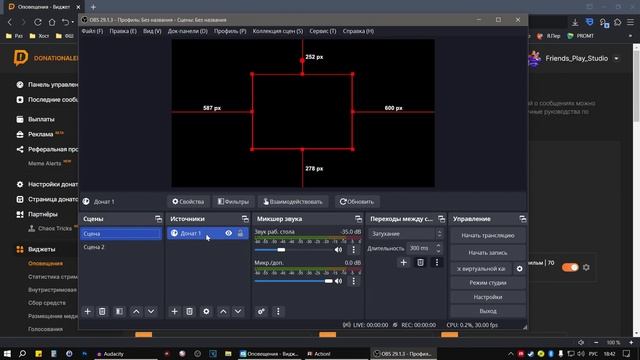Viewport: 640px width, 360px height.
Task: Open Правка menu in OBS
Action: point(123,31)
